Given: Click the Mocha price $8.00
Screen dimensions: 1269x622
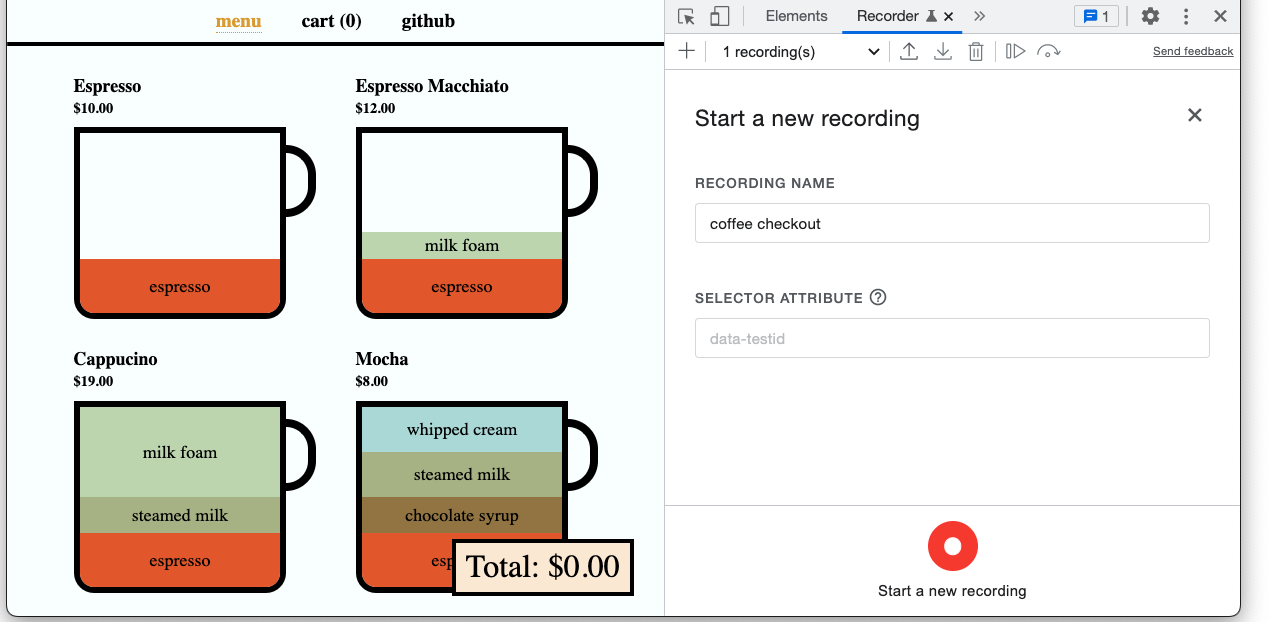Looking at the screenshot, I should (374, 381).
